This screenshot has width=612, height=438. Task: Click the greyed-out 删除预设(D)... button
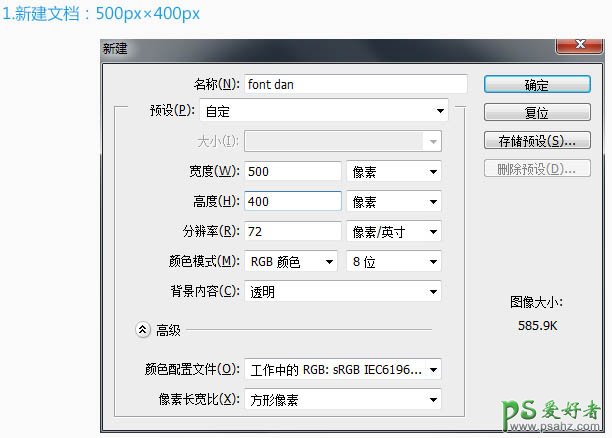[x=537, y=169]
